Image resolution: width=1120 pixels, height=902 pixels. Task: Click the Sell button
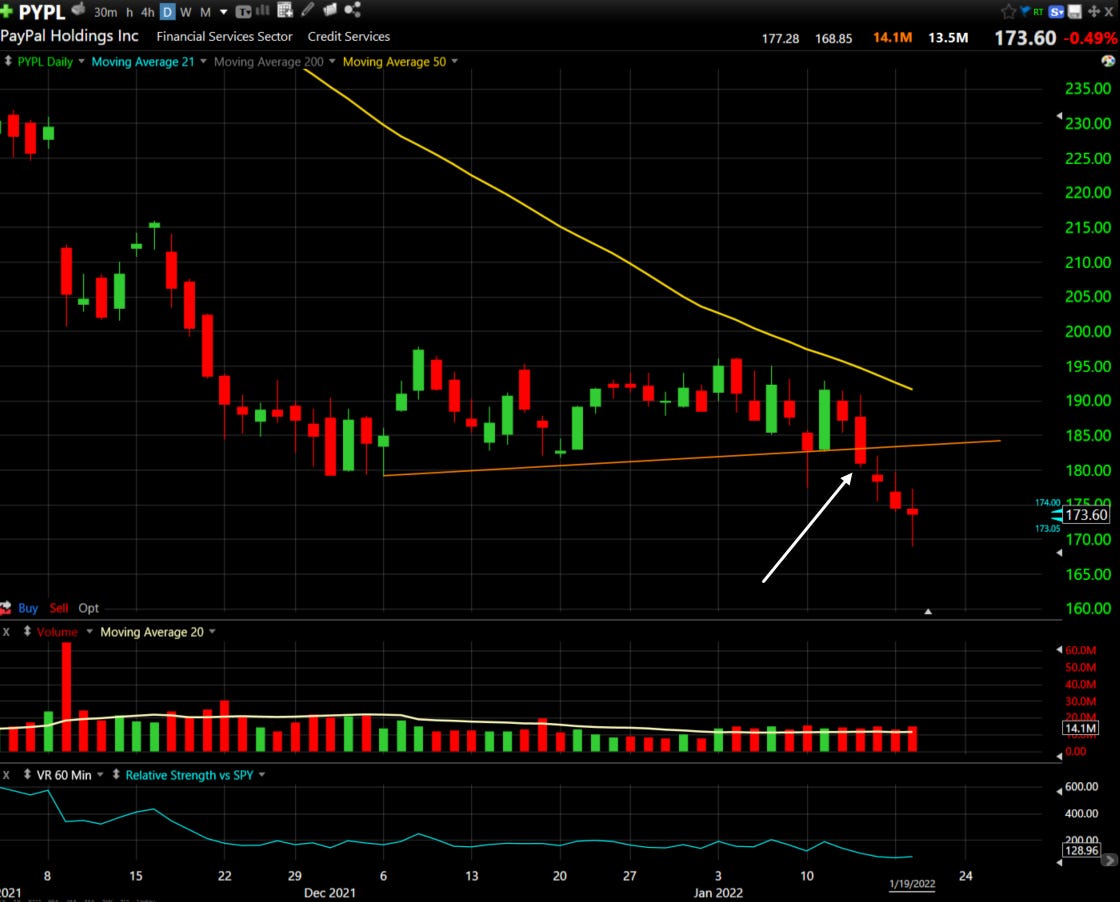59,608
